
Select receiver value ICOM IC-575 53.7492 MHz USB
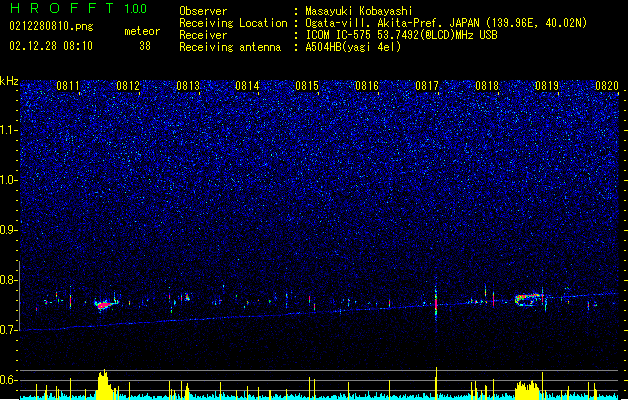point(401,35)
